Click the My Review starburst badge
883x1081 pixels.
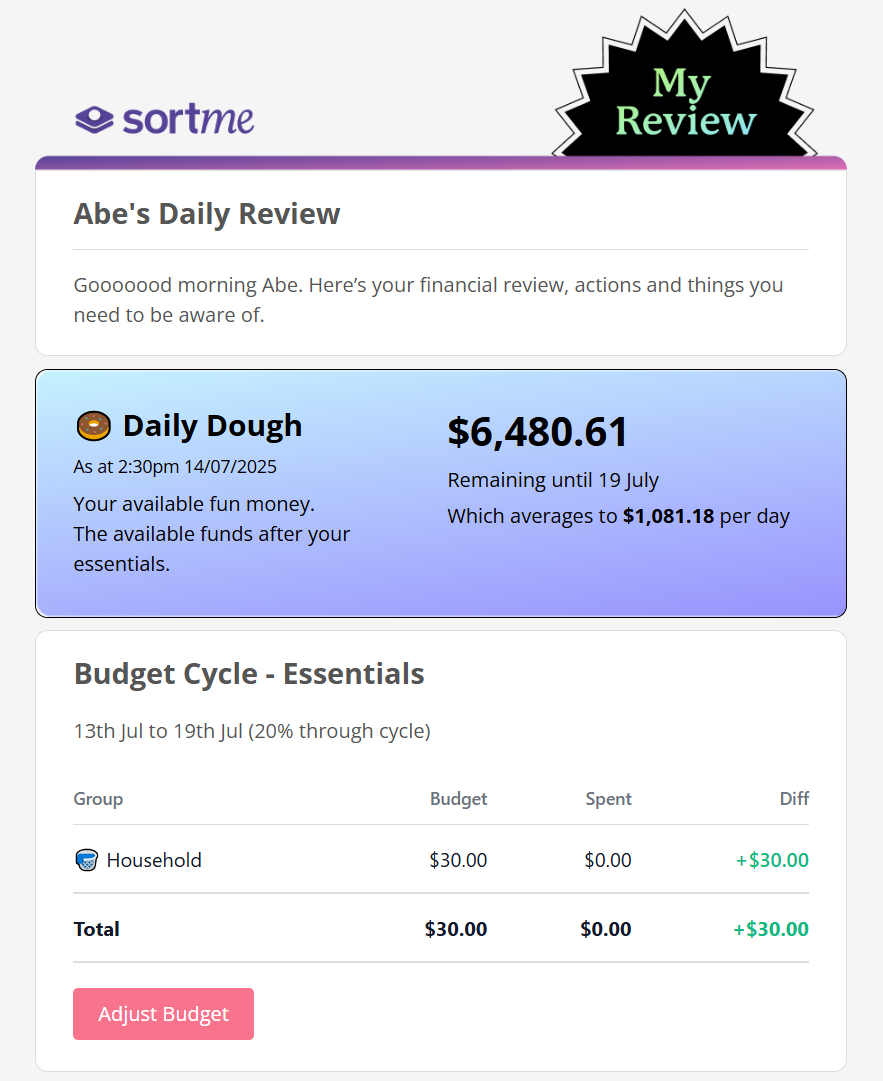pyautogui.click(x=685, y=86)
